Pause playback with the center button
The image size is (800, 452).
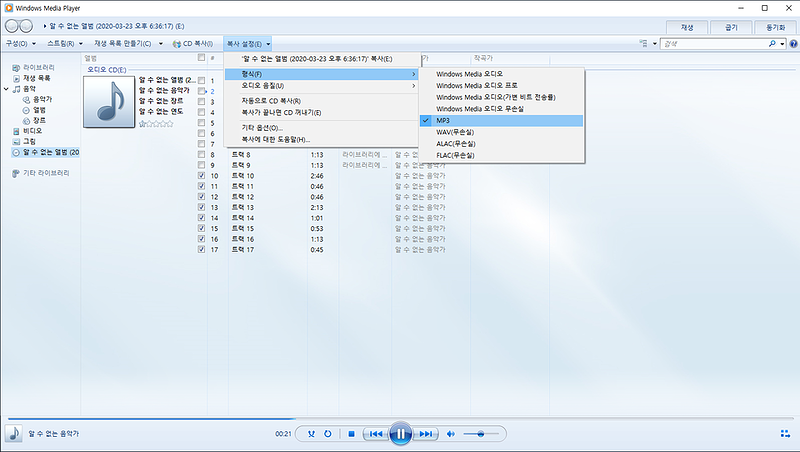[x=401, y=434]
